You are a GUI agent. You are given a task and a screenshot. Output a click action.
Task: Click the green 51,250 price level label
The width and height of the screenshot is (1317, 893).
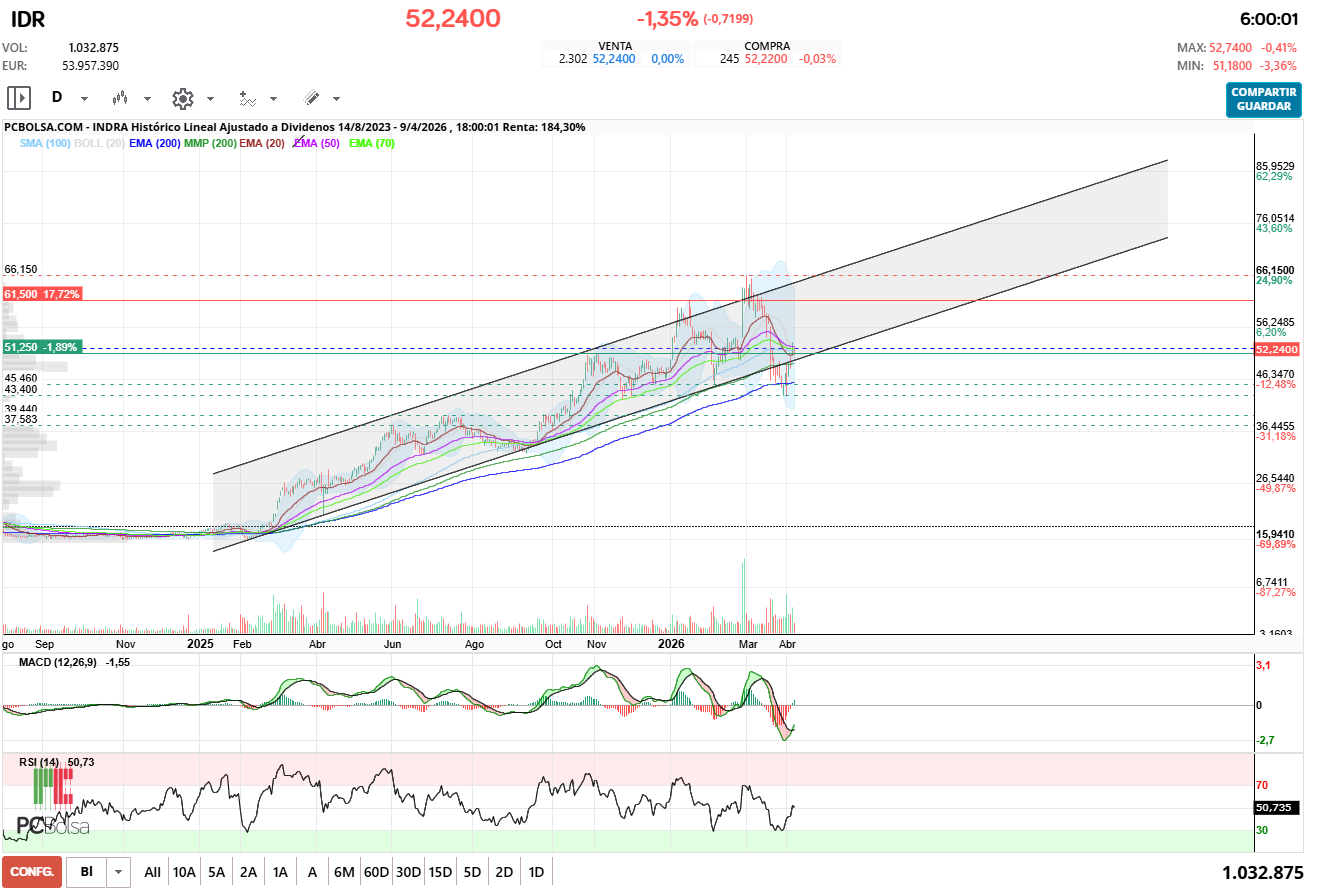(41, 346)
